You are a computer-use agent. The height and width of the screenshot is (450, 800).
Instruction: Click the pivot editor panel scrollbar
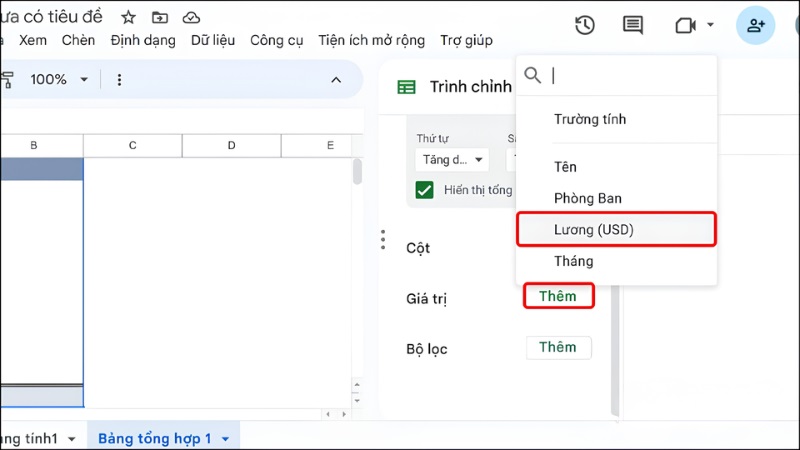point(615,351)
